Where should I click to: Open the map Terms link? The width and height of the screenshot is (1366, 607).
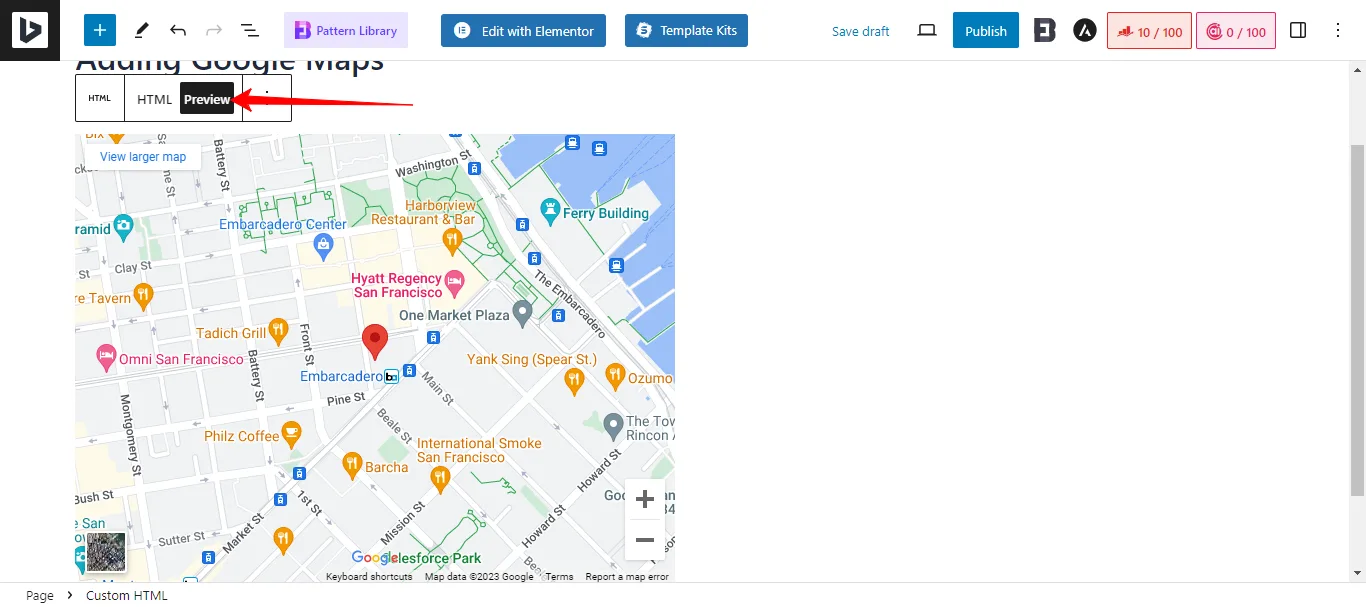click(x=559, y=577)
